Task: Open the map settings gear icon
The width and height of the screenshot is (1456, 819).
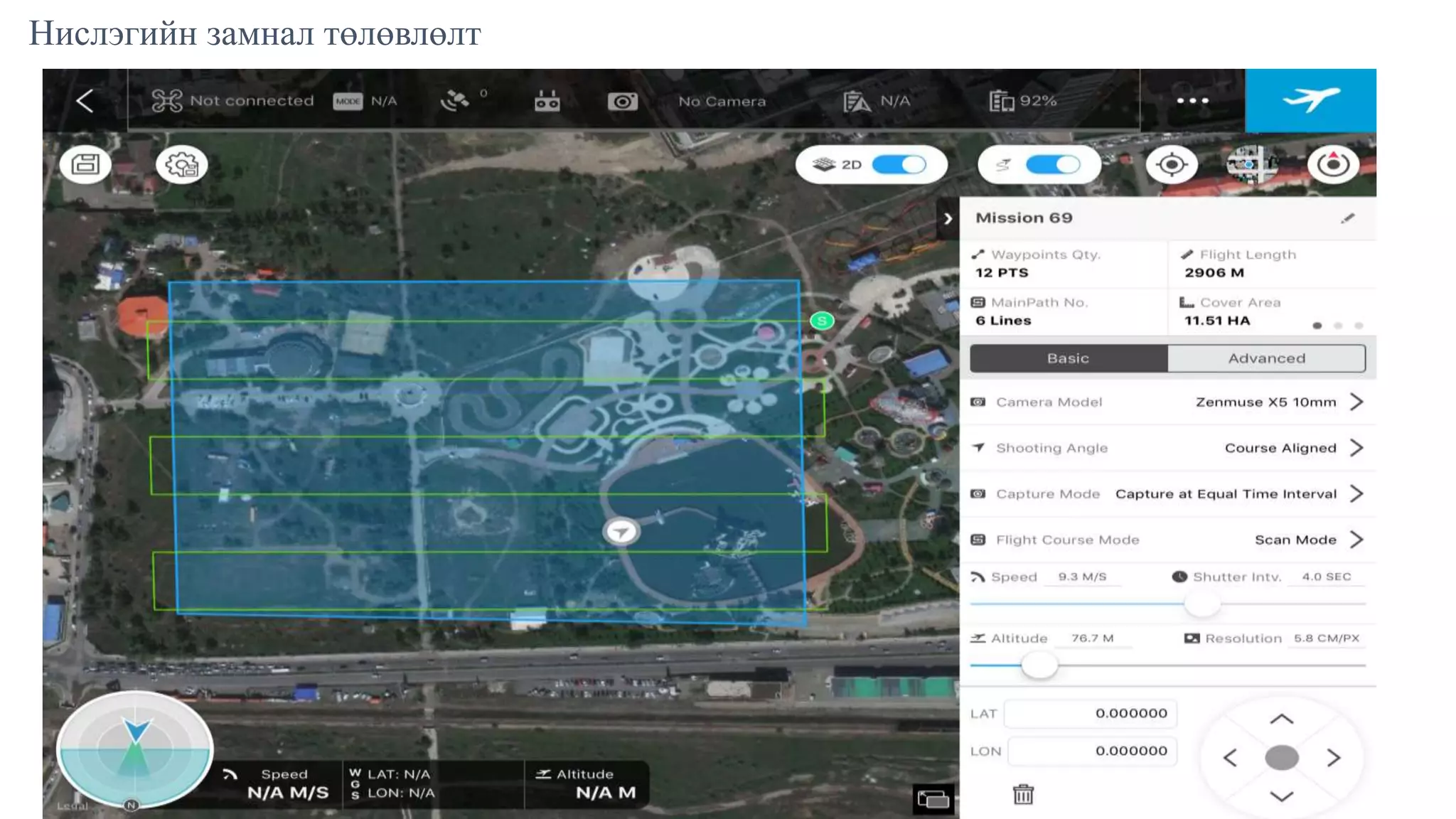Action: click(181, 165)
